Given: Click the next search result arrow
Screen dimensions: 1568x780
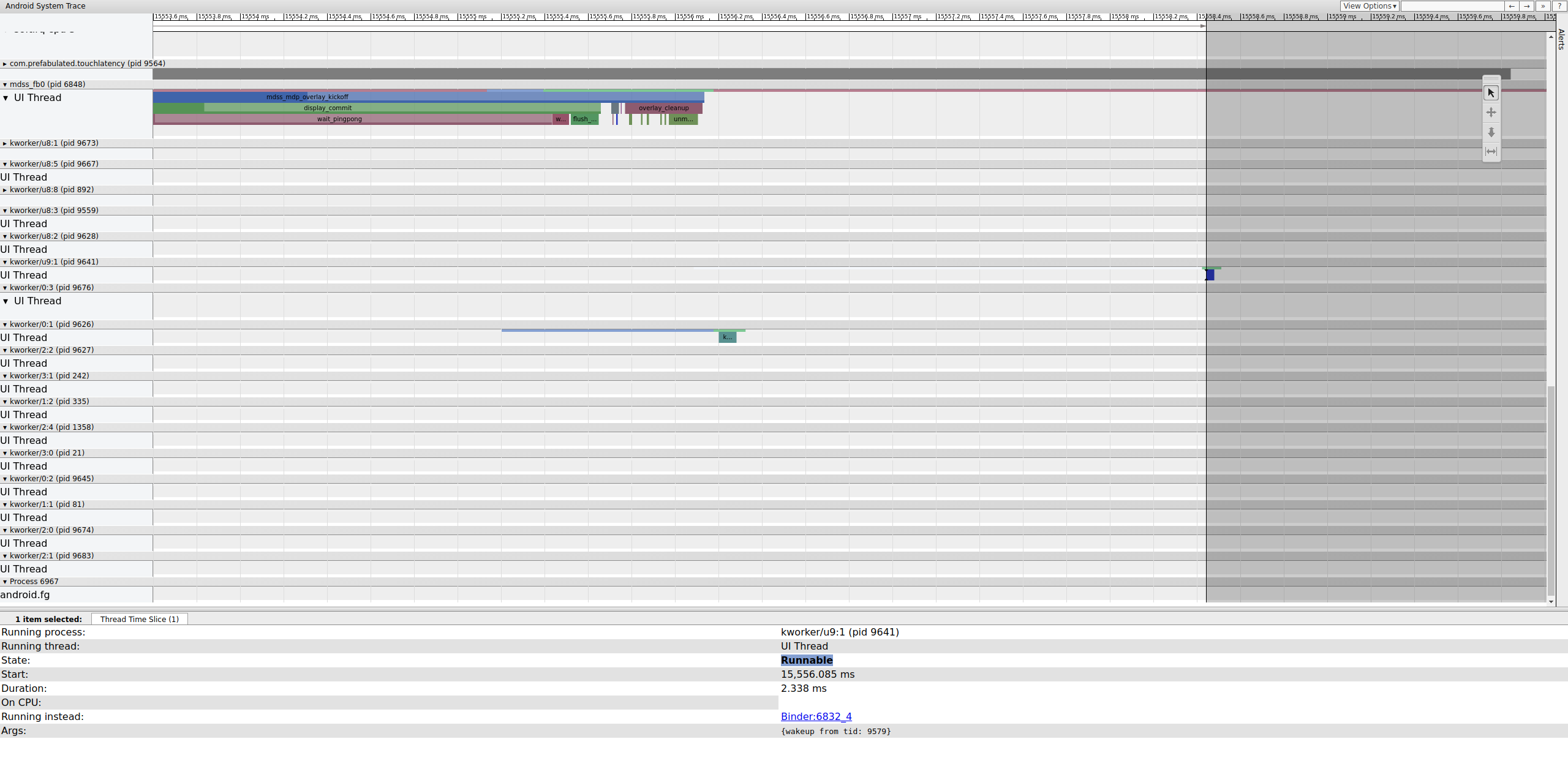Looking at the screenshot, I should tap(1527, 6).
